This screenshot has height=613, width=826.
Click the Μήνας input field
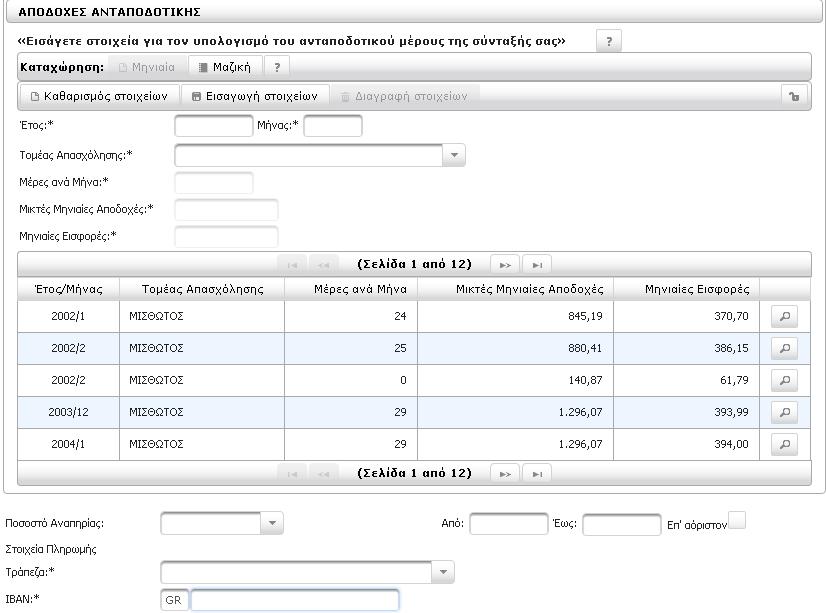(333, 126)
